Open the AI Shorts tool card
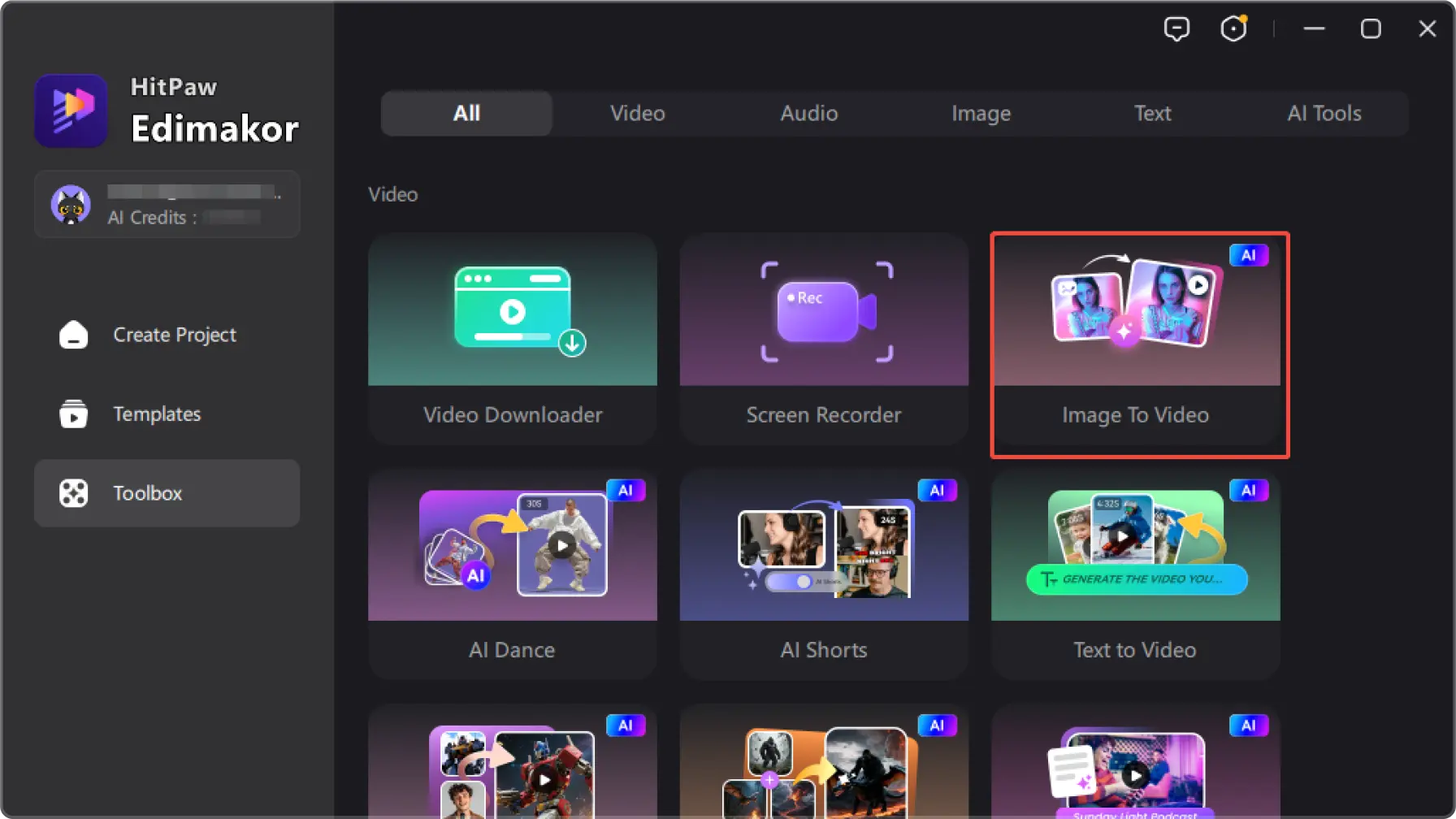This screenshot has width=1456, height=819. pos(824,574)
